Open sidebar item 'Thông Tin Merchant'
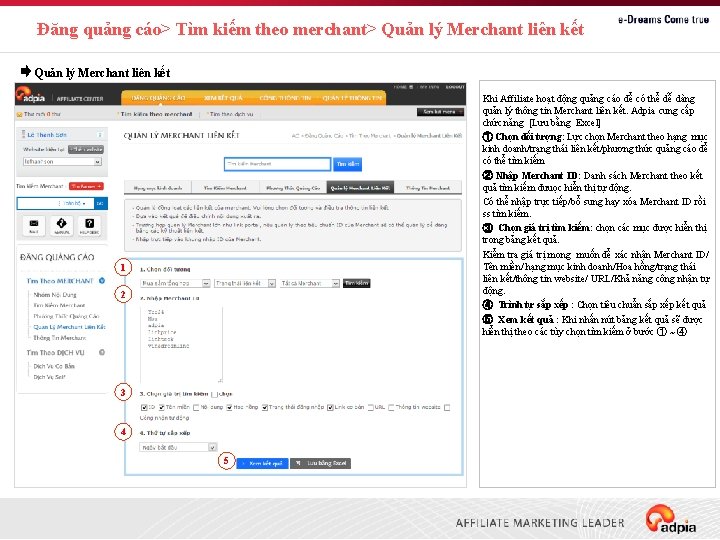This screenshot has height=540, width=720. coord(60,338)
